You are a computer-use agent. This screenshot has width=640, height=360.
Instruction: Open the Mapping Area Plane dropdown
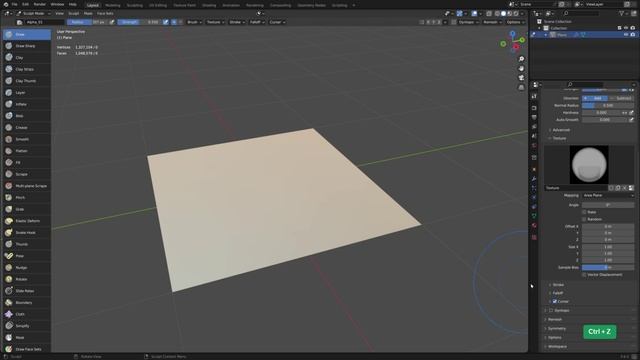608,196
